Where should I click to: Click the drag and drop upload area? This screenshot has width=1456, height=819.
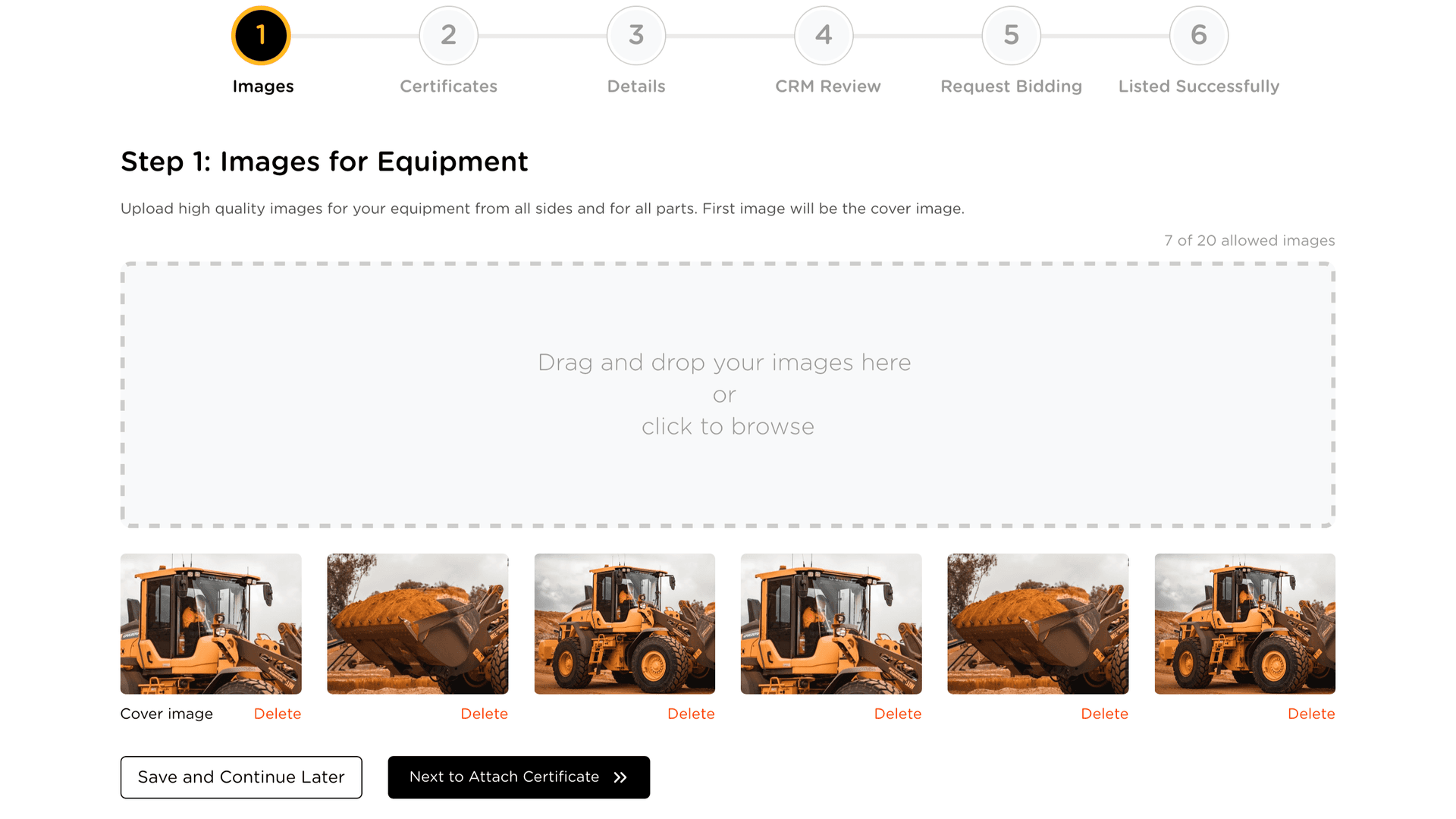click(727, 394)
